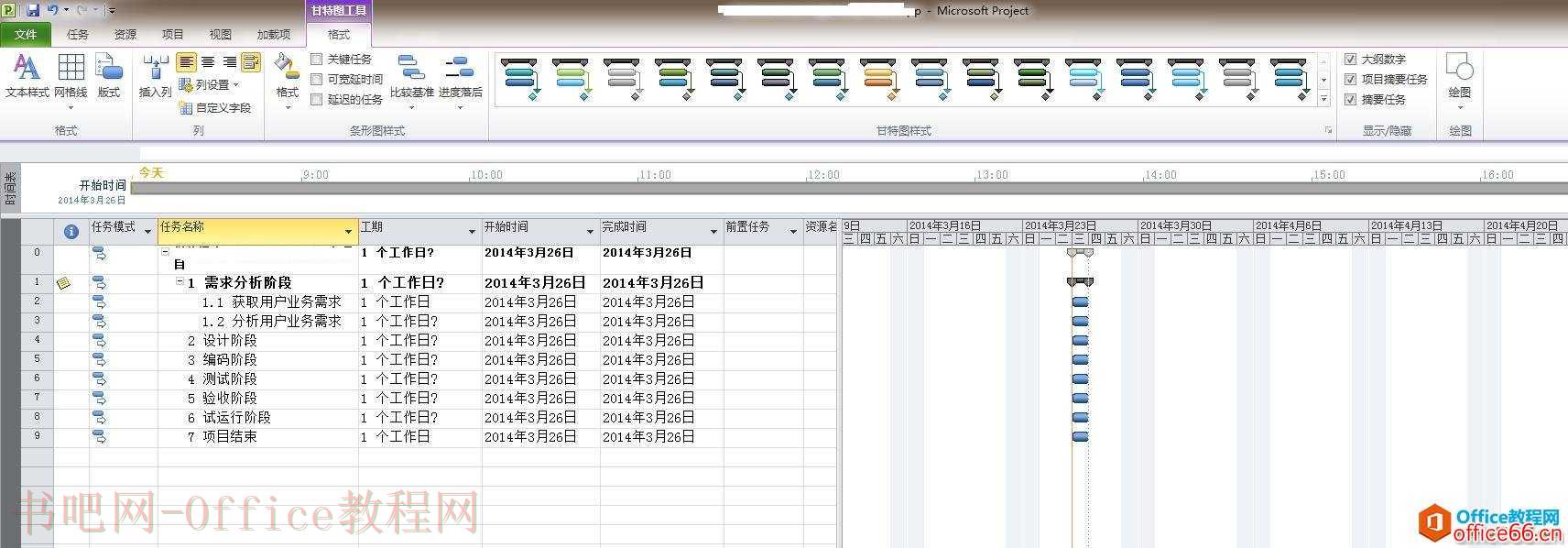Click task mode icon for 编码阶段 row
The height and width of the screenshot is (548, 1568).
coord(99,360)
